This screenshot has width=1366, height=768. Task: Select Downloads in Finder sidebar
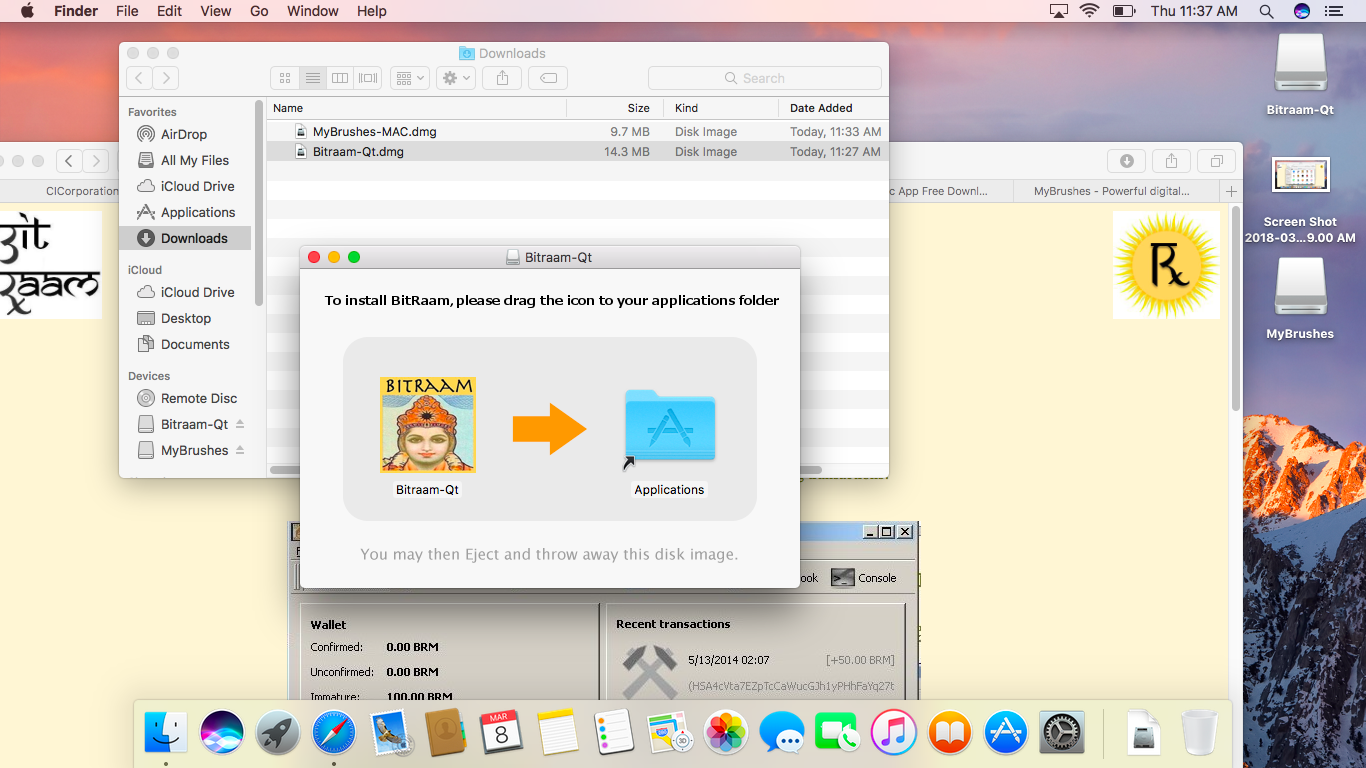(x=185, y=238)
